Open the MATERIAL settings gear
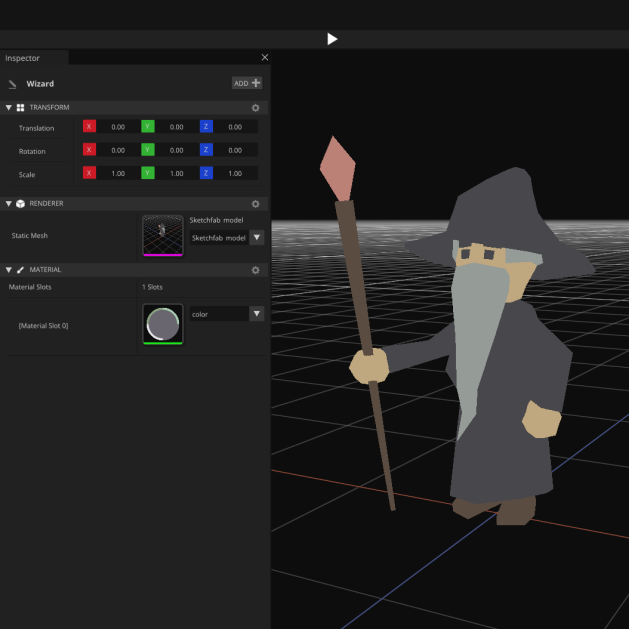The width and height of the screenshot is (629, 629). 255,270
